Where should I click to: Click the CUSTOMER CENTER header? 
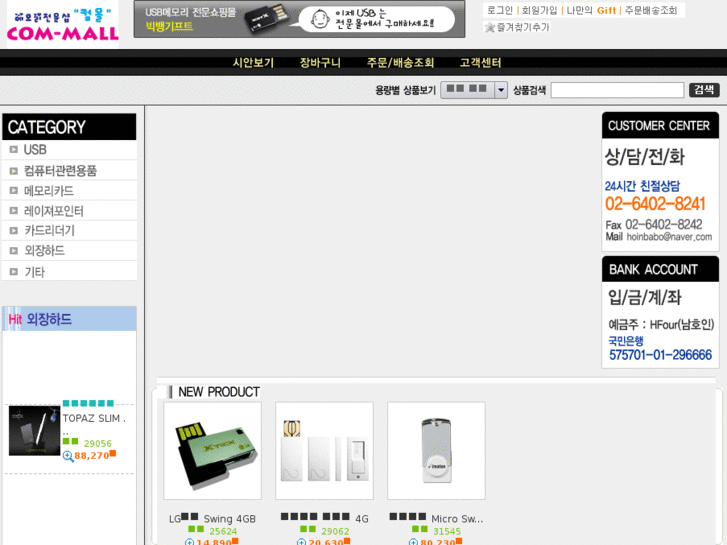pos(660,125)
